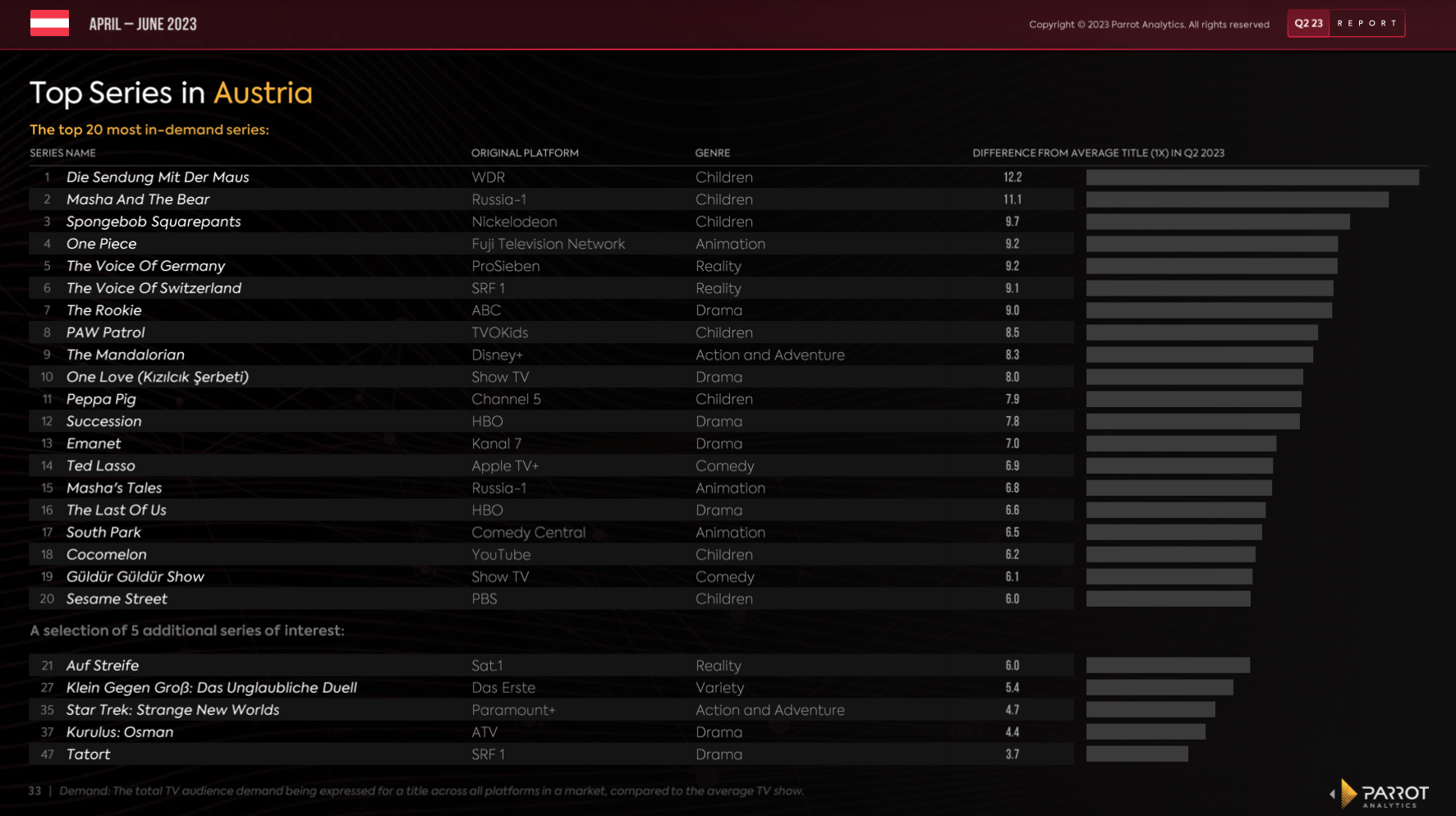Click the YouTube platform cell
Image resolution: width=1456 pixels, height=816 pixels.
(x=501, y=554)
